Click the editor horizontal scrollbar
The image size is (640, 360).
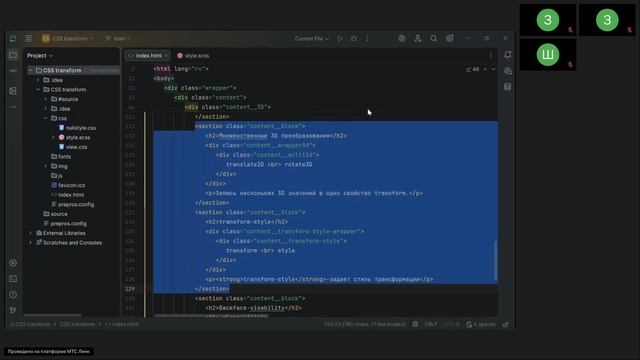[212, 316]
